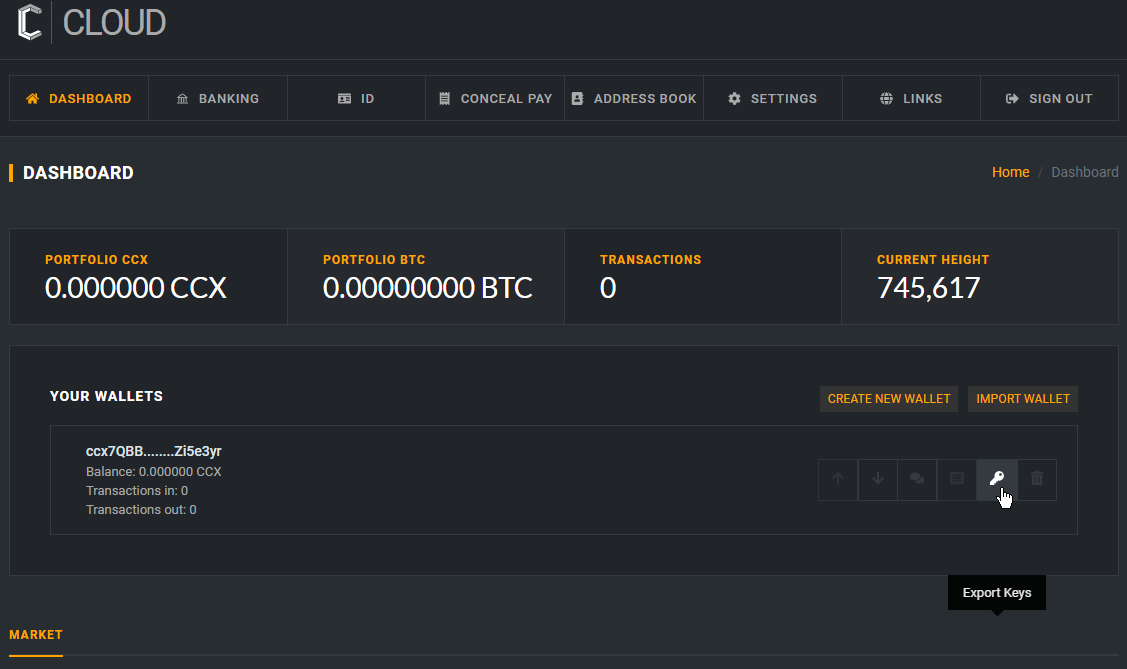Navigate to Conceal Pay
Image resolution: width=1127 pixels, height=669 pixels.
495,99
